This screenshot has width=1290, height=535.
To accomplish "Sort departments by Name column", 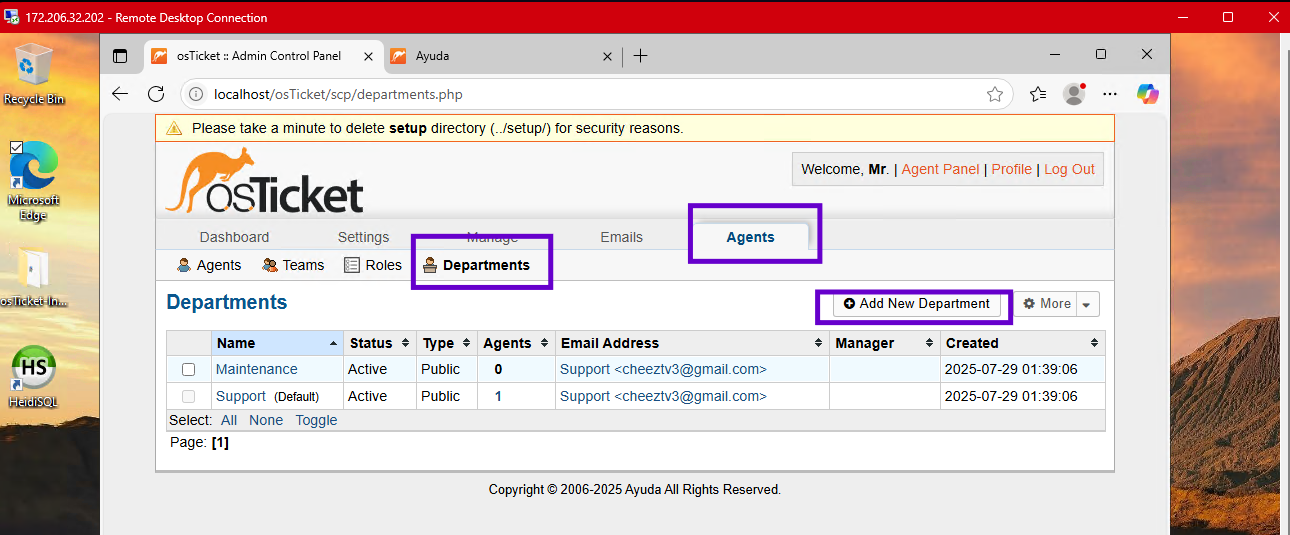I will (277, 343).
